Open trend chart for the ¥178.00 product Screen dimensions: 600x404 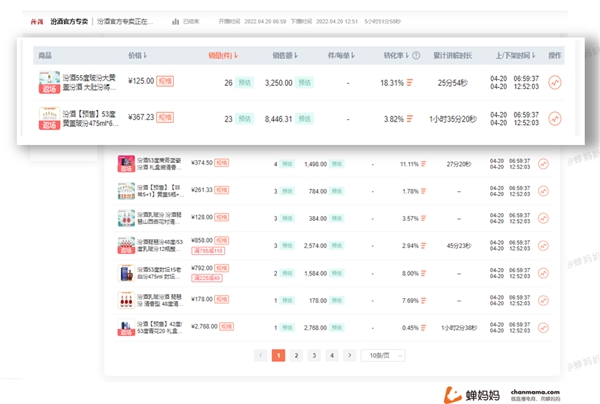543,300
